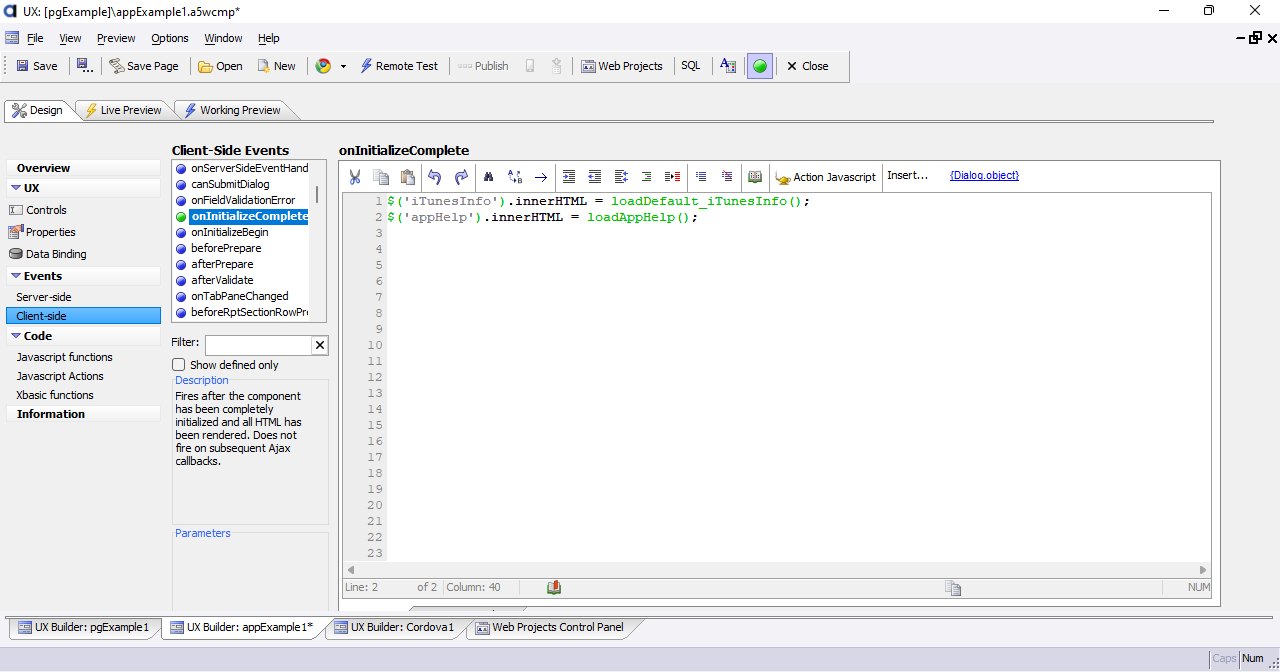
Task: Switch to the Working Preview tab
Action: pos(231,110)
